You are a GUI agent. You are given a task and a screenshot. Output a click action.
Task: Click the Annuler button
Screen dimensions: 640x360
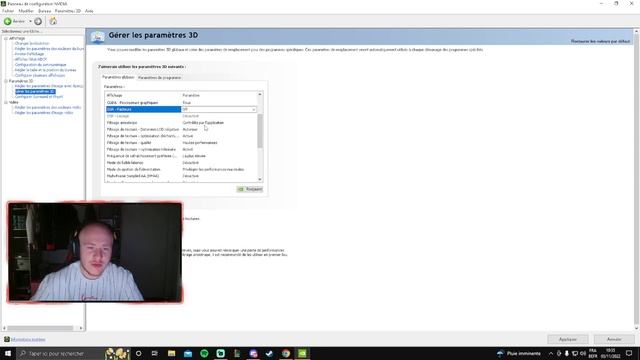(614, 339)
